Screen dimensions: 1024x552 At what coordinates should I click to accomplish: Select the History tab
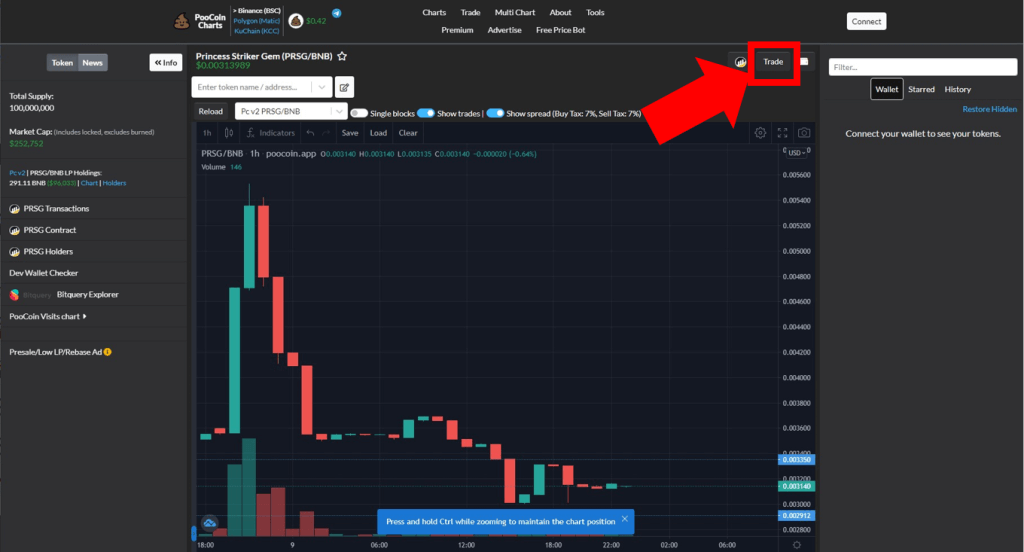coord(957,89)
